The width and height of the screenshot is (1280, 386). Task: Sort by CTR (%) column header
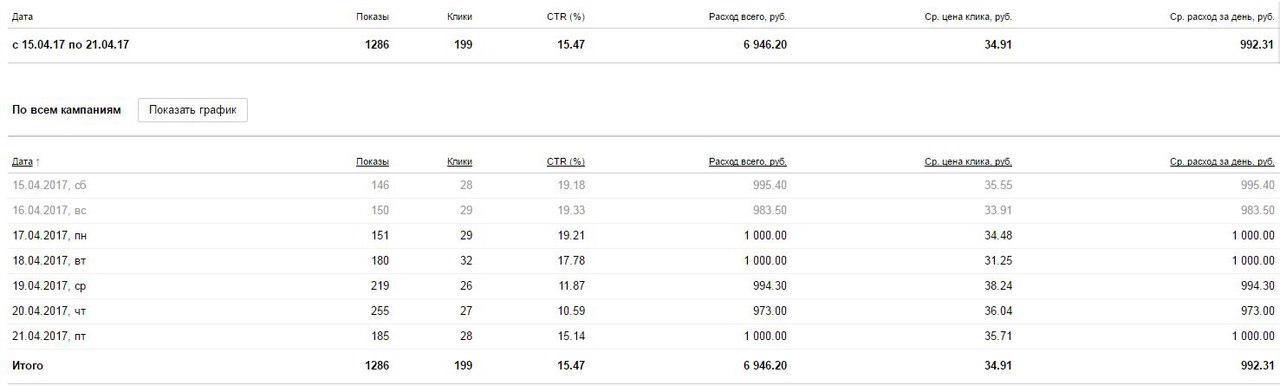click(x=566, y=161)
